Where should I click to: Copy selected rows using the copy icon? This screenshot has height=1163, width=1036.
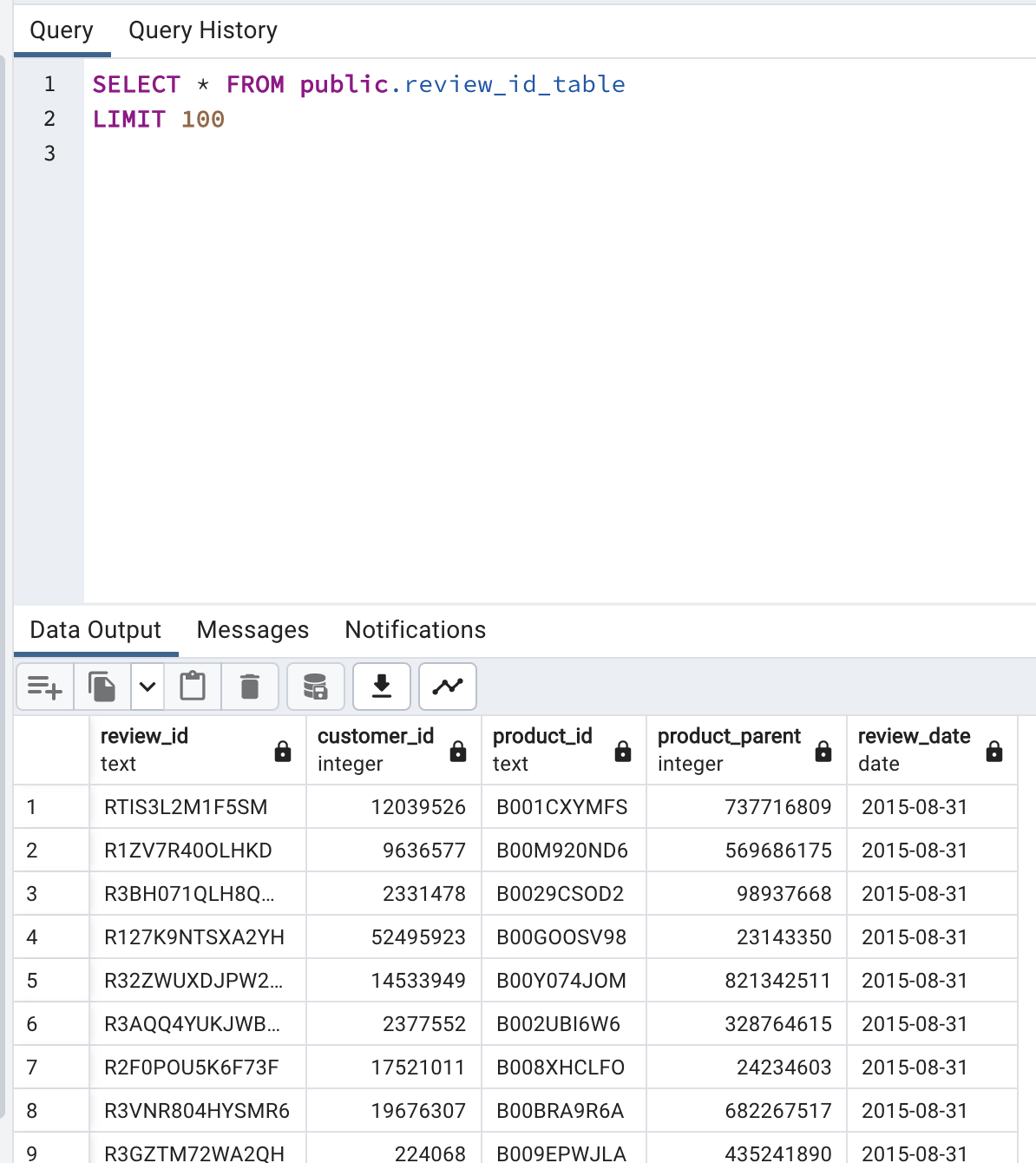pyautogui.click(x=102, y=686)
